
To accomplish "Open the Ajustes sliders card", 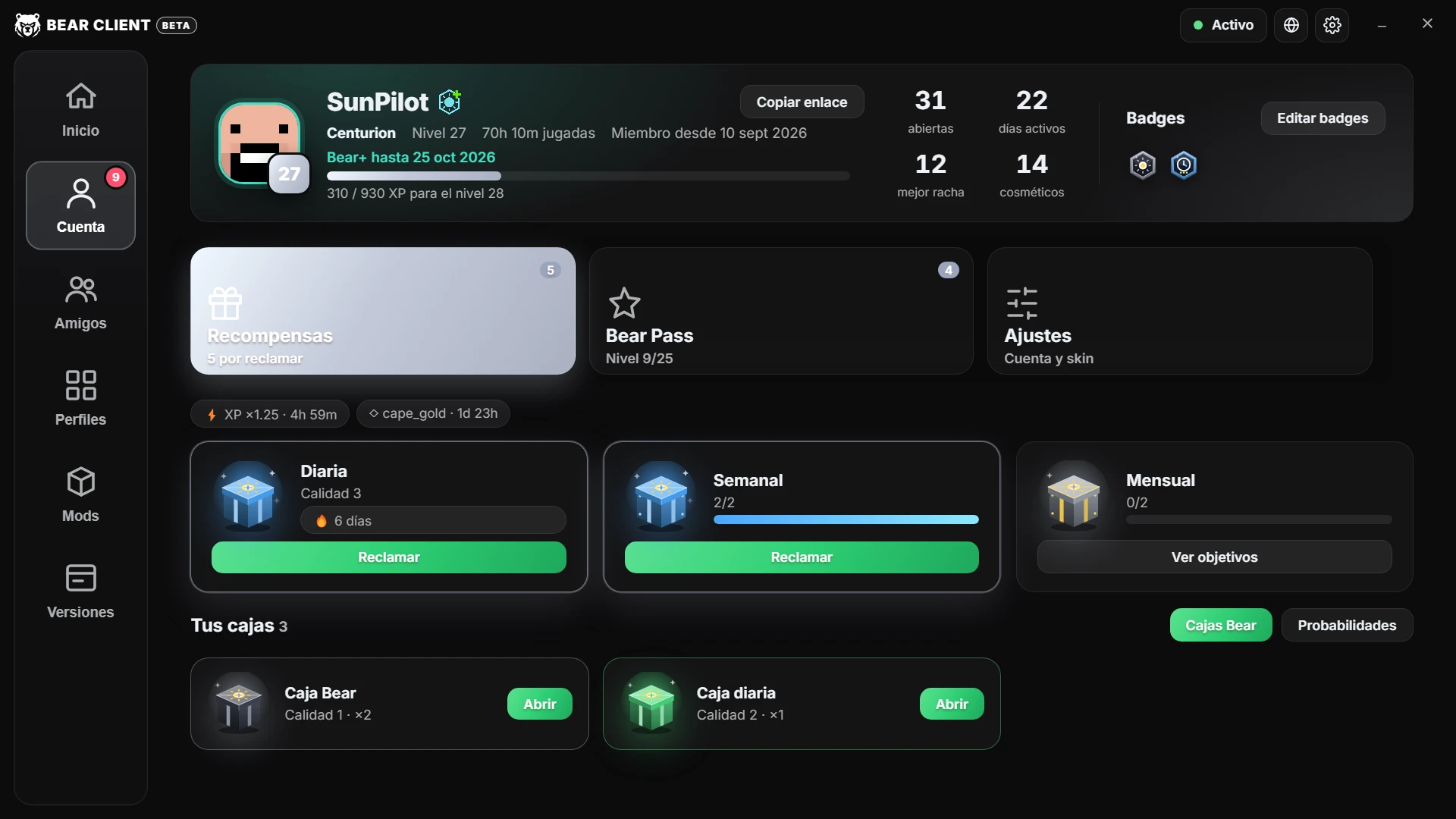I will 1179,311.
